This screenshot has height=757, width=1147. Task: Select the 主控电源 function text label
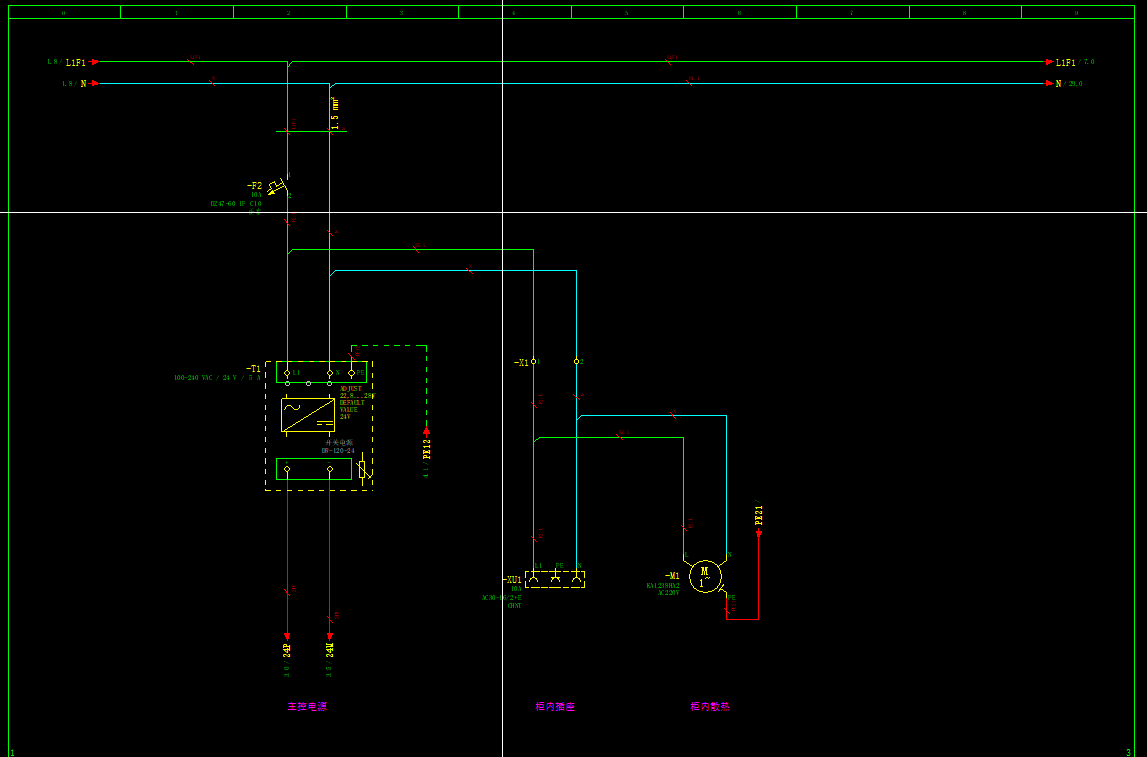(307, 707)
